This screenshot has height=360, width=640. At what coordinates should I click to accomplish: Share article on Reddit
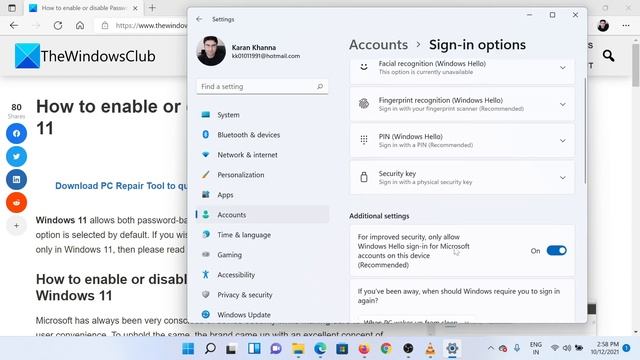tap(16, 202)
